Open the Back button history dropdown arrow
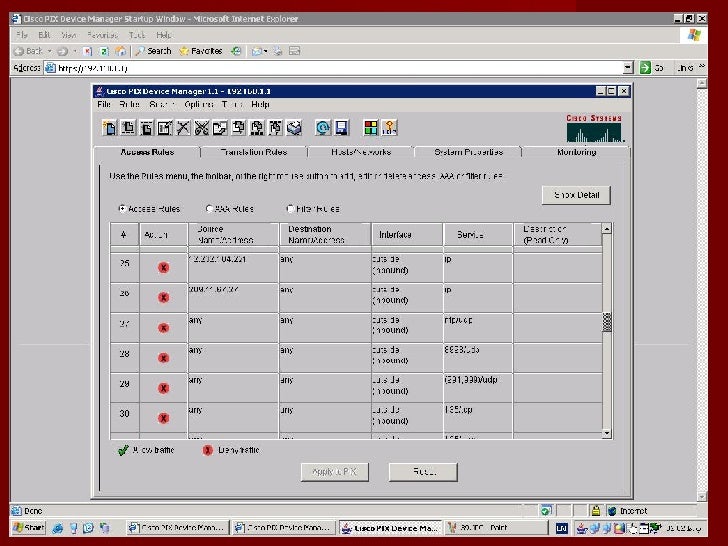 tap(49, 51)
